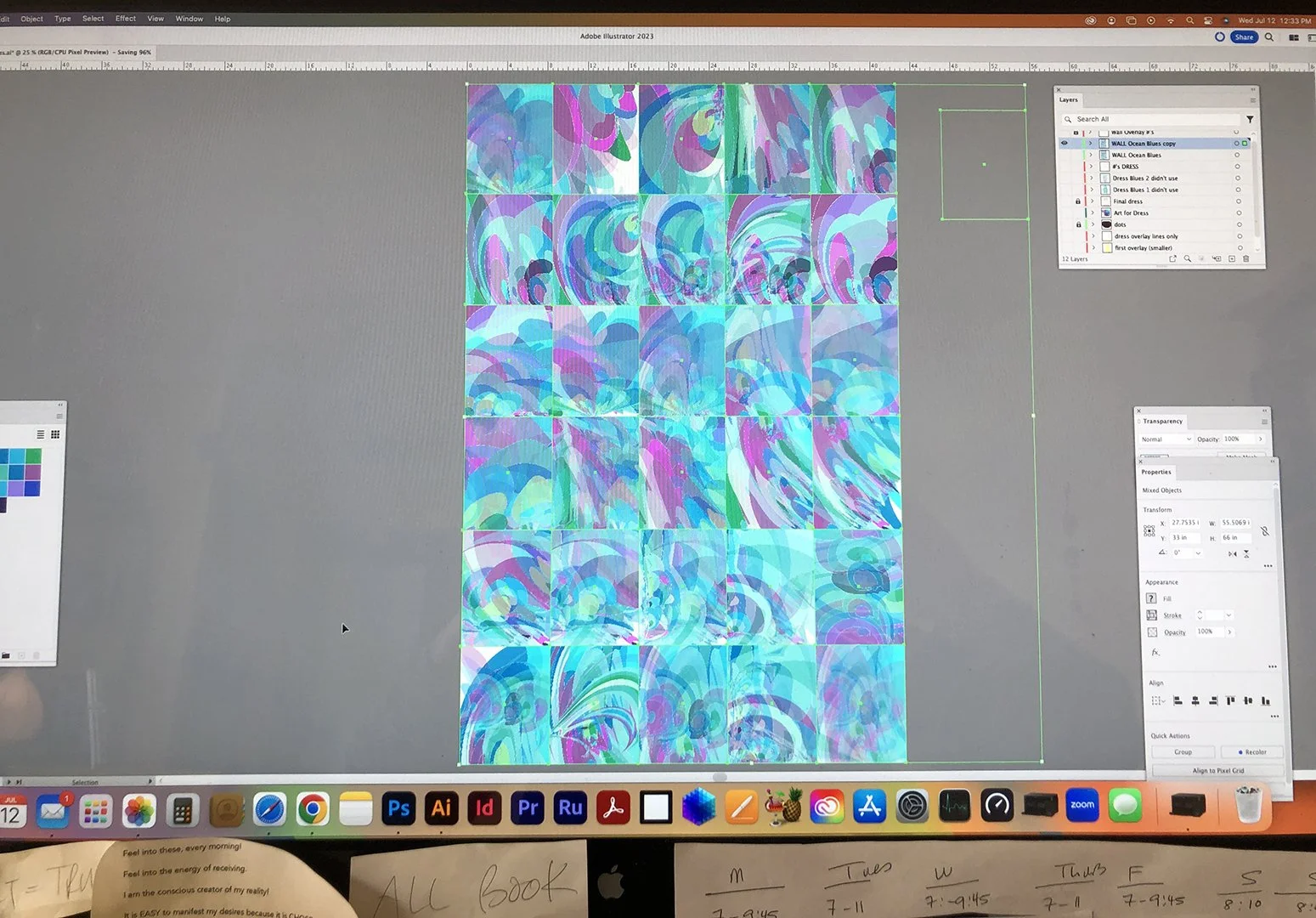This screenshot has height=918, width=1316.
Task: Open the fx effects menu in Appearance
Action: coord(1155,652)
